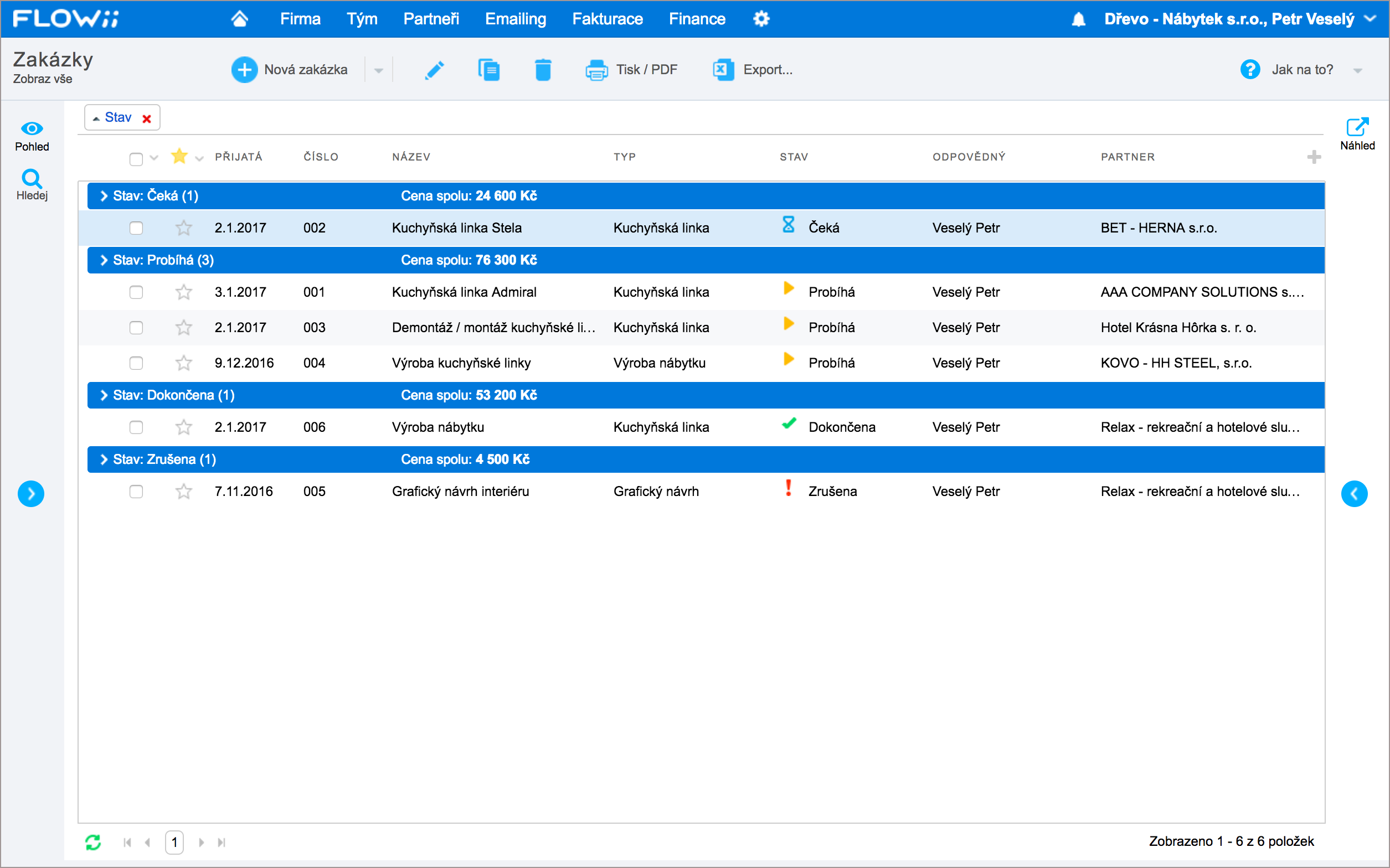This screenshot has height=868, width=1390.
Task: Click the Stav grouping tag
Action: click(118, 117)
